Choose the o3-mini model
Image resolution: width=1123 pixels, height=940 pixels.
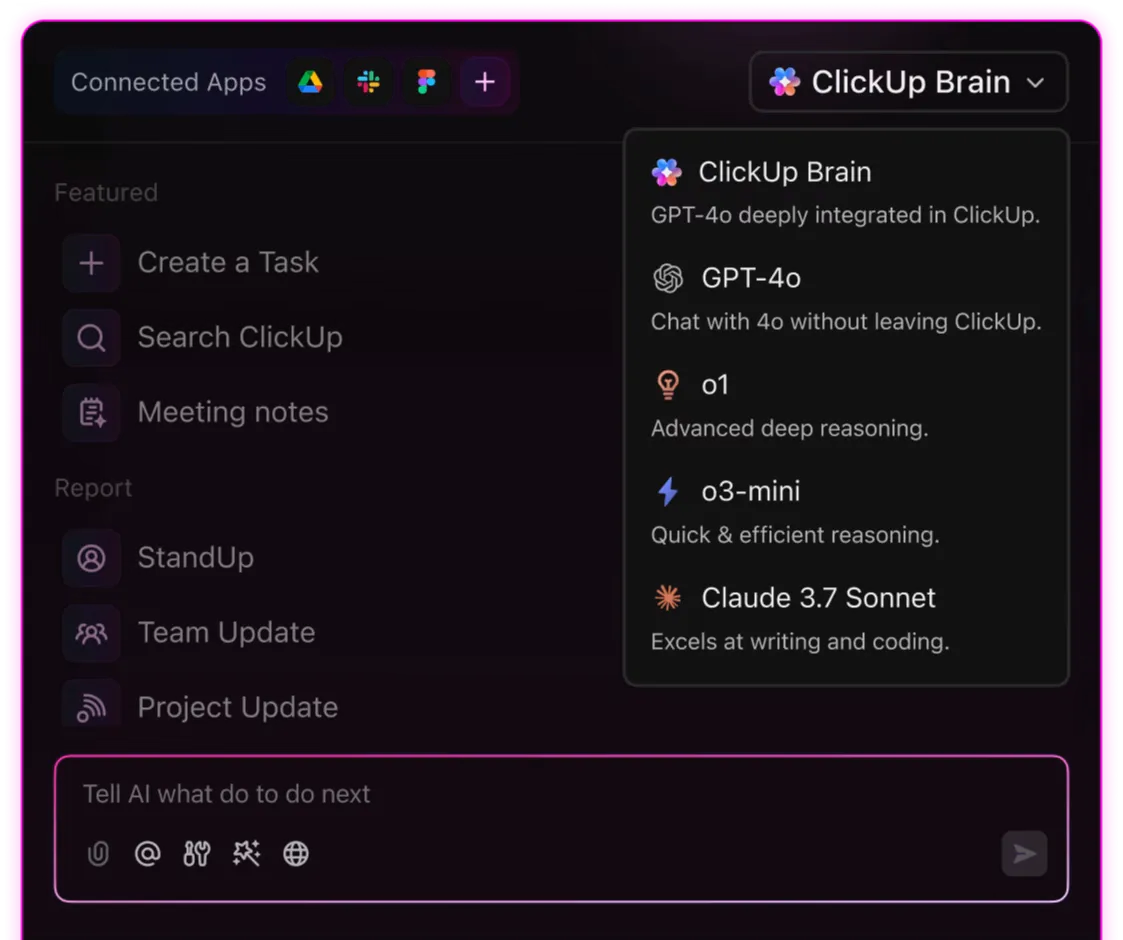point(846,512)
